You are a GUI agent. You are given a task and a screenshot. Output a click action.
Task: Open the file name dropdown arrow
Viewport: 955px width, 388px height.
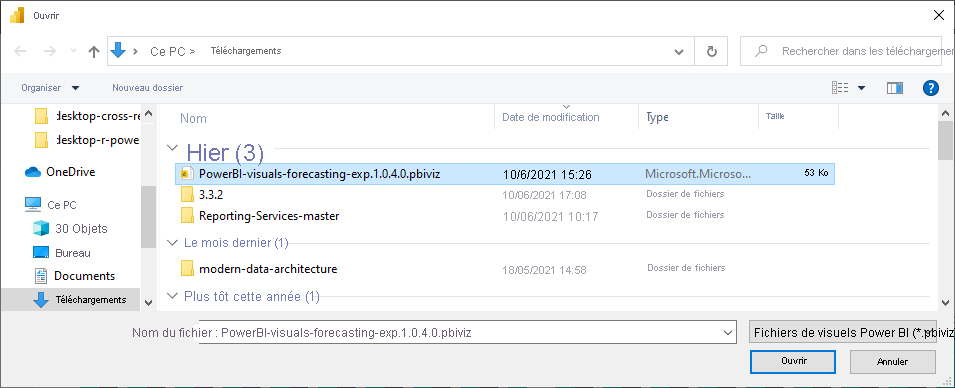pyautogui.click(x=728, y=333)
